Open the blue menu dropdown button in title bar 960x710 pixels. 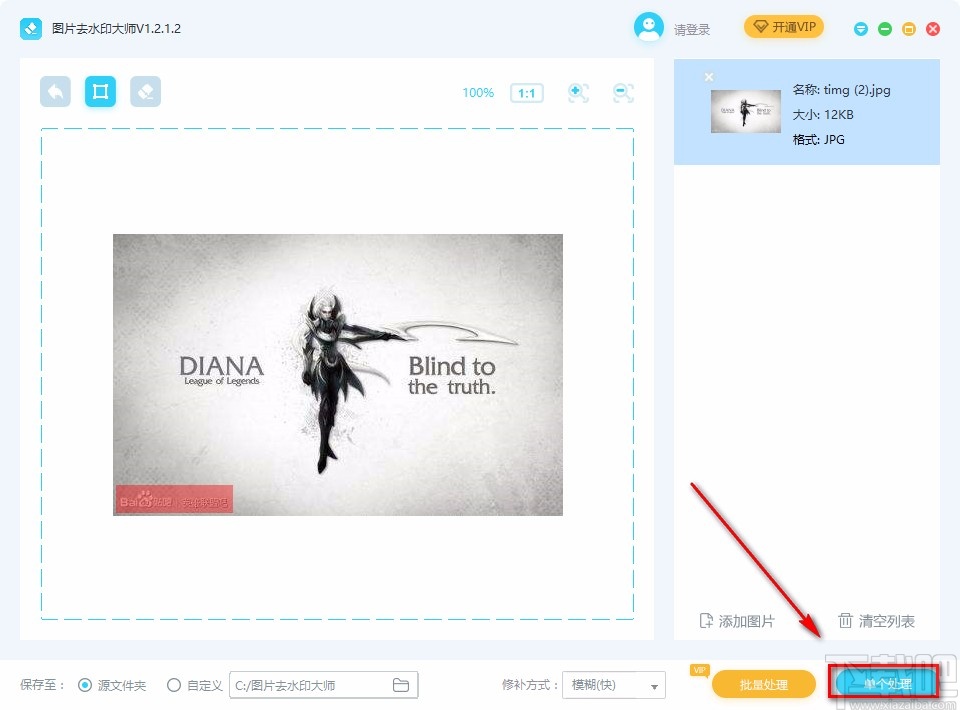(x=861, y=29)
